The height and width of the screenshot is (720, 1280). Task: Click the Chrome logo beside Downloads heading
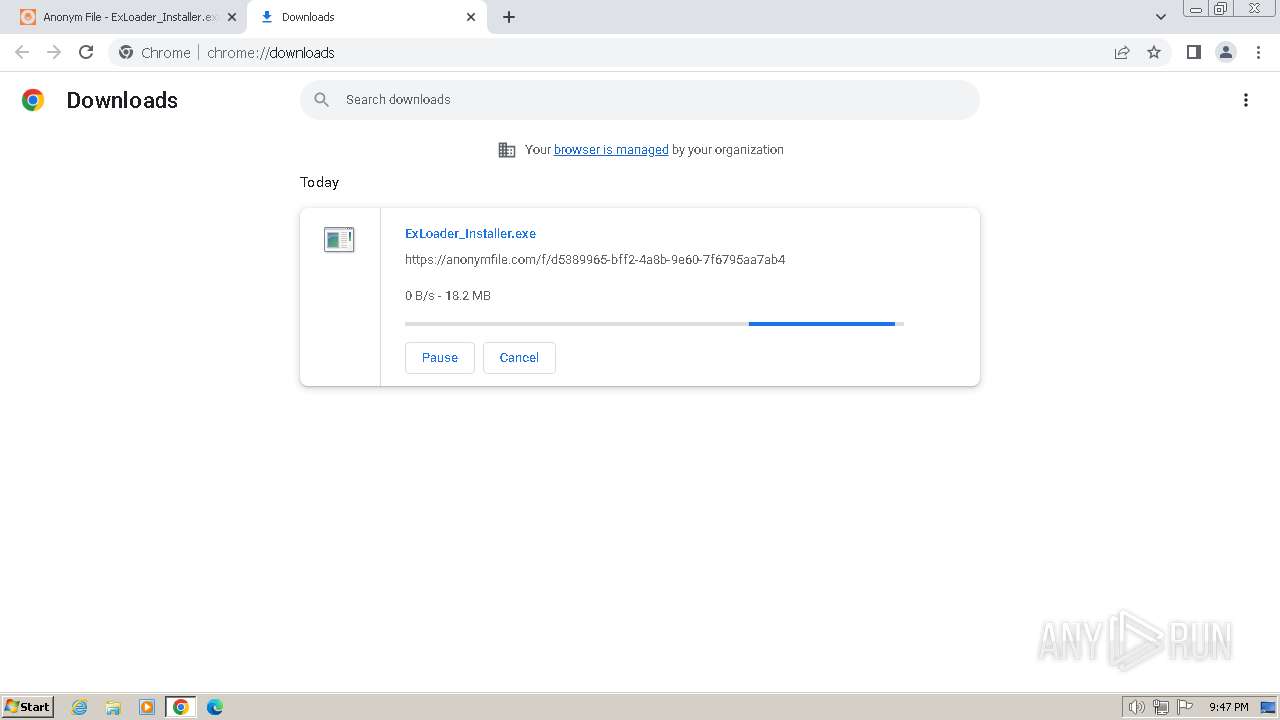click(x=33, y=100)
